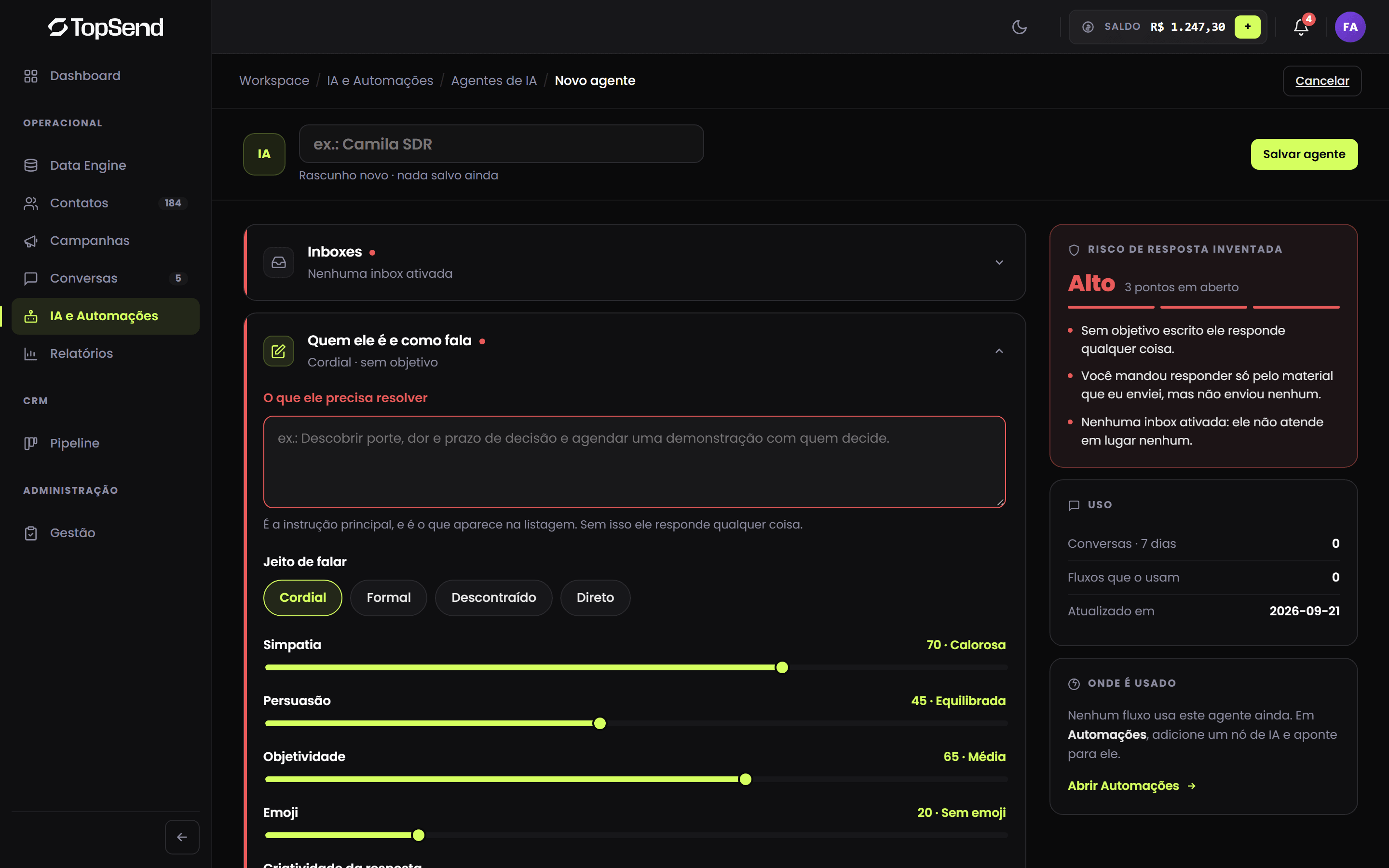Open IA e Automações breadcrumb

pyautogui.click(x=380, y=81)
